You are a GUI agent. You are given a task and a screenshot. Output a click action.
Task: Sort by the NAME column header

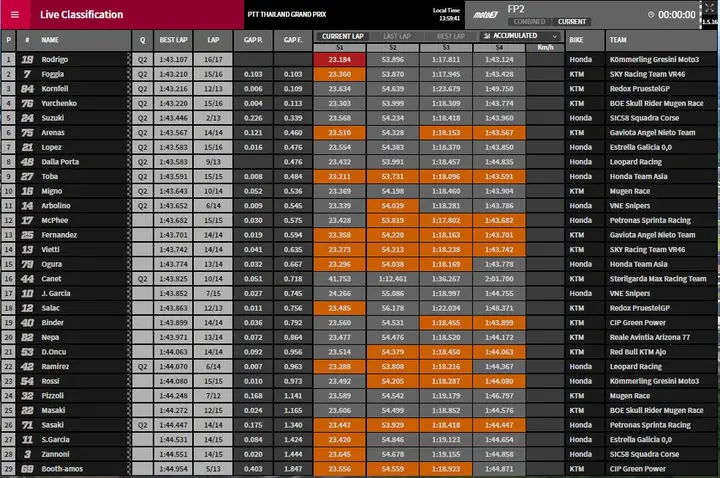74,40
